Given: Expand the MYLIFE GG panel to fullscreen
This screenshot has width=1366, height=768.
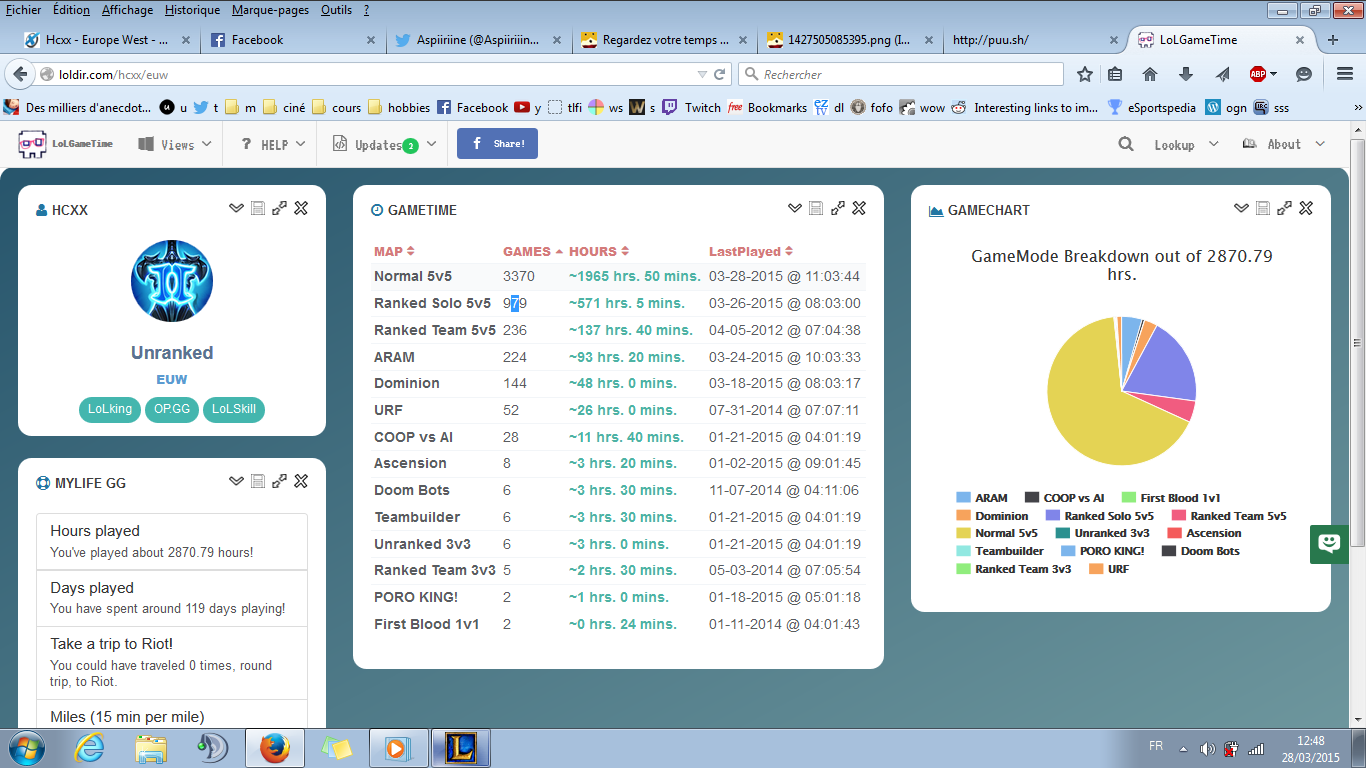Looking at the screenshot, I should [x=280, y=481].
